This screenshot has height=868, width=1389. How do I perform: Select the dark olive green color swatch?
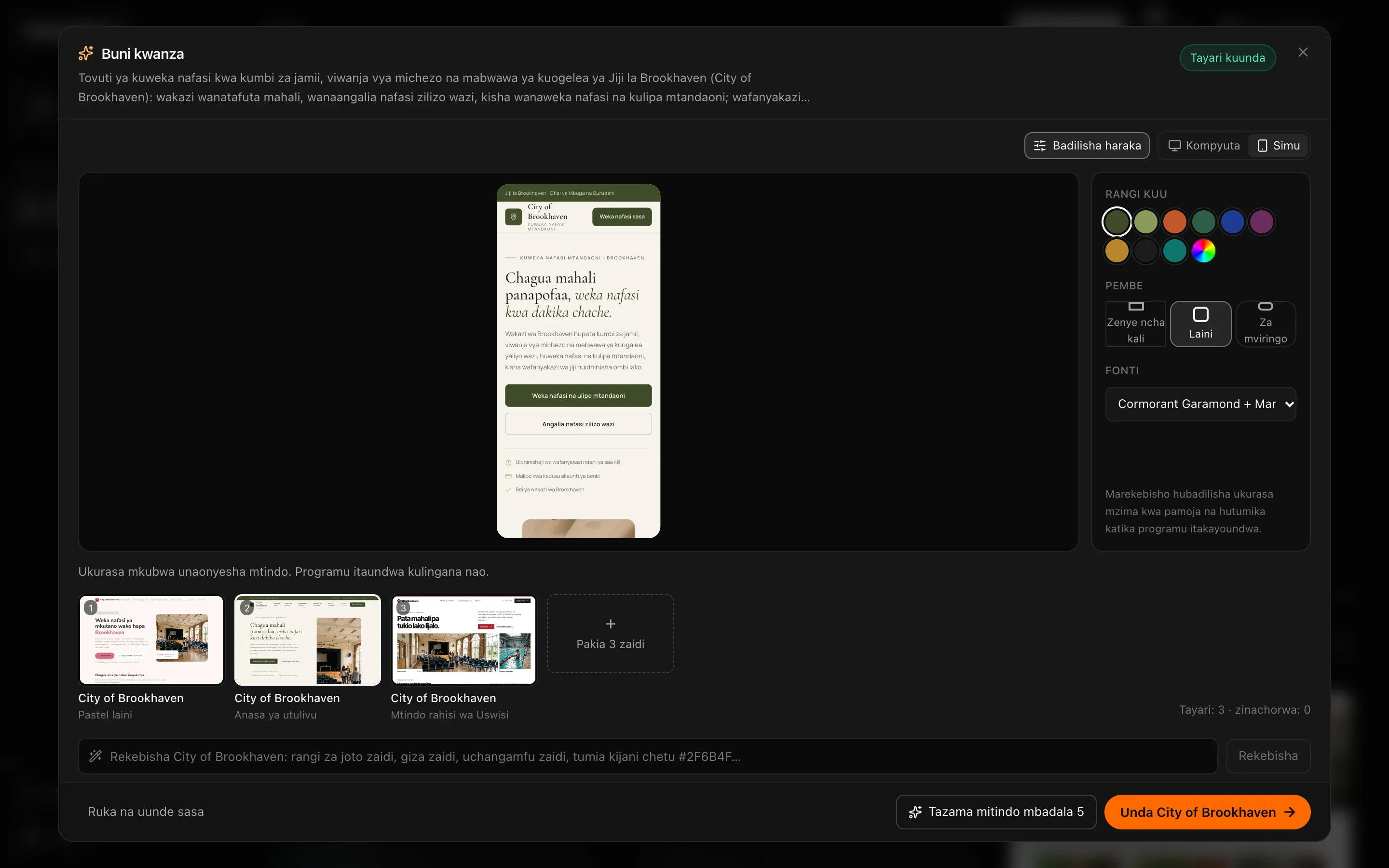coord(1117,222)
